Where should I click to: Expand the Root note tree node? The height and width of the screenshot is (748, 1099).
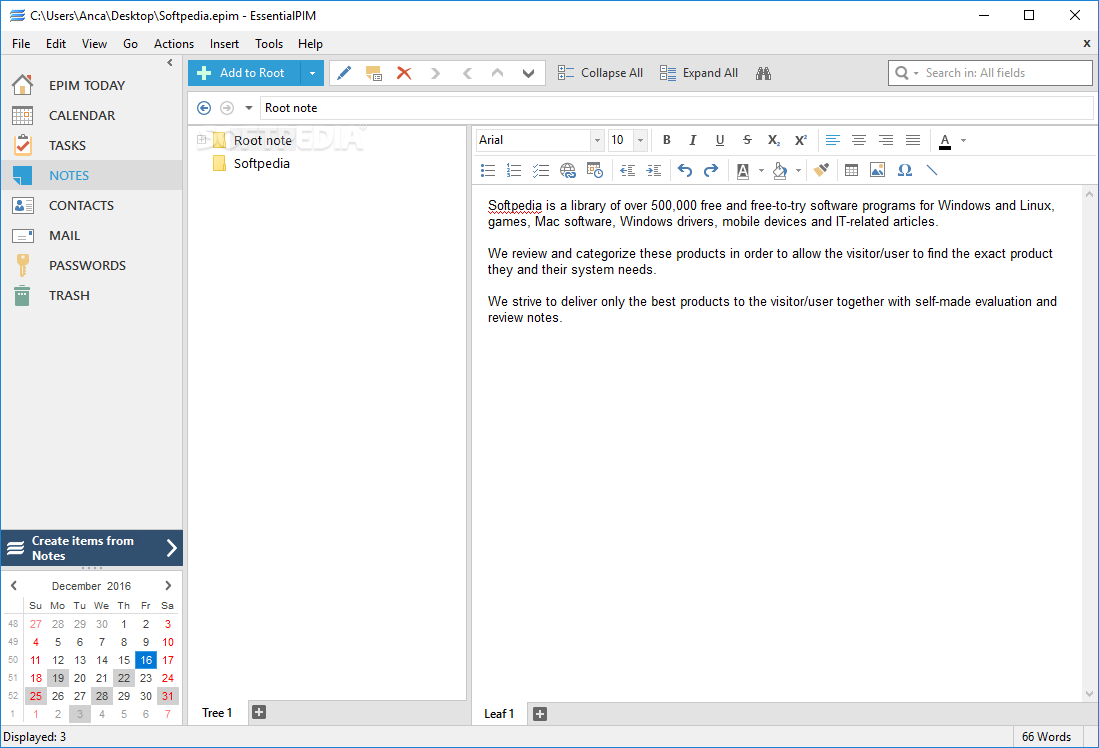[x=201, y=140]
